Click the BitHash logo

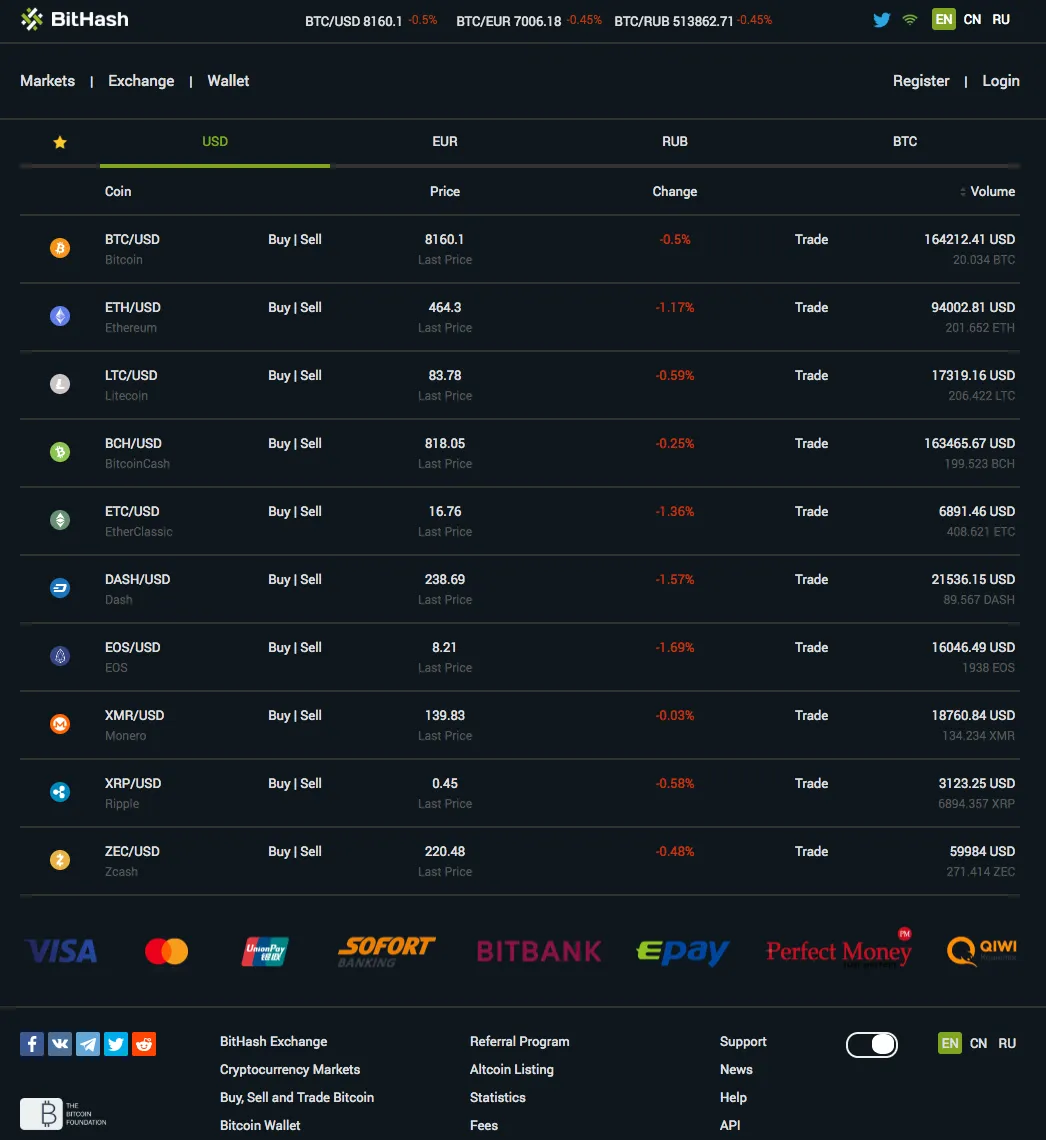coord(74,20)
